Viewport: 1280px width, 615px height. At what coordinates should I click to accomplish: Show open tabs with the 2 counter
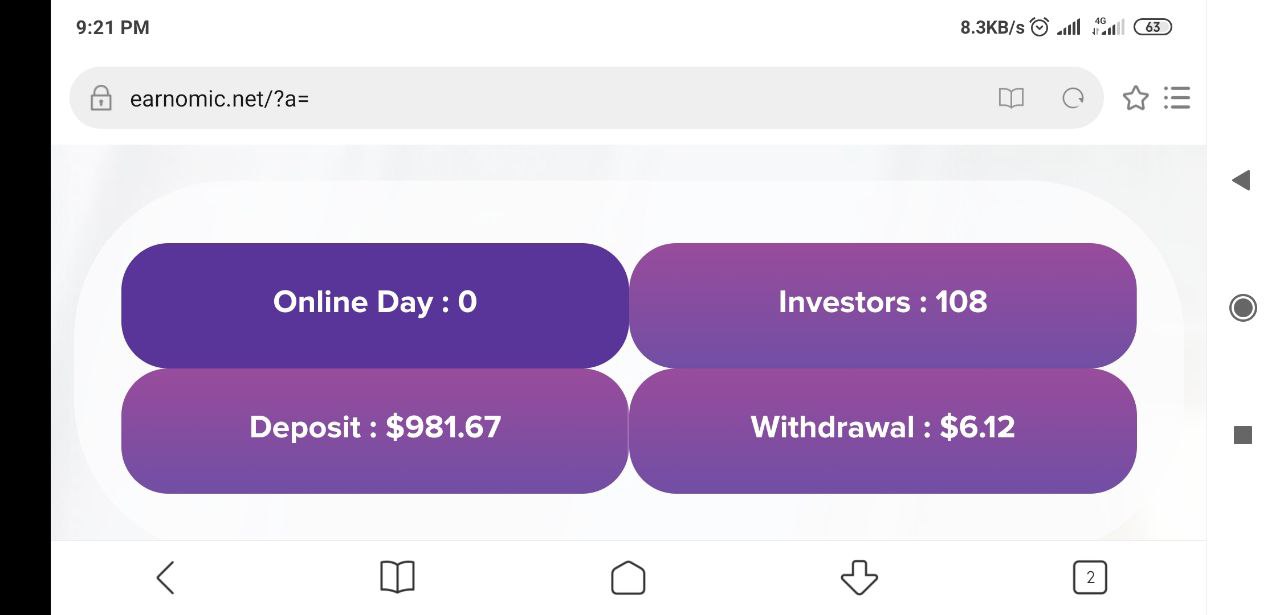coord(1090,577)
